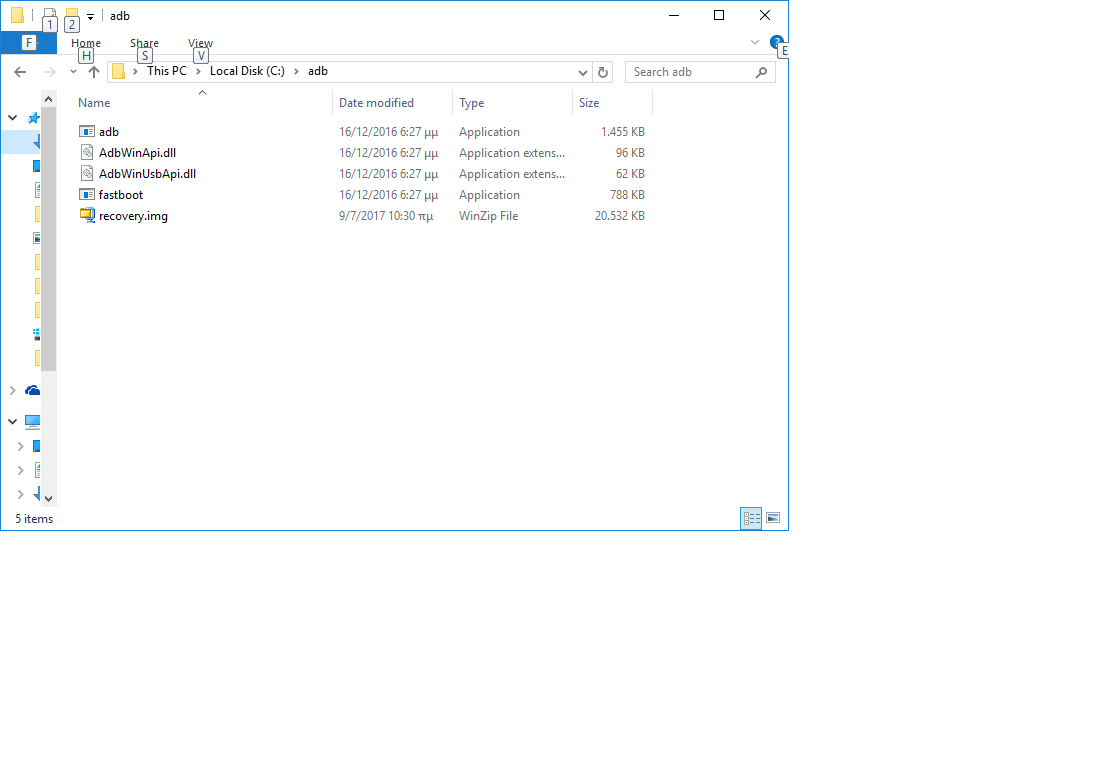Open the Home ribbon tab
The height and width of the screenshot is (772, 1108).
86,43
